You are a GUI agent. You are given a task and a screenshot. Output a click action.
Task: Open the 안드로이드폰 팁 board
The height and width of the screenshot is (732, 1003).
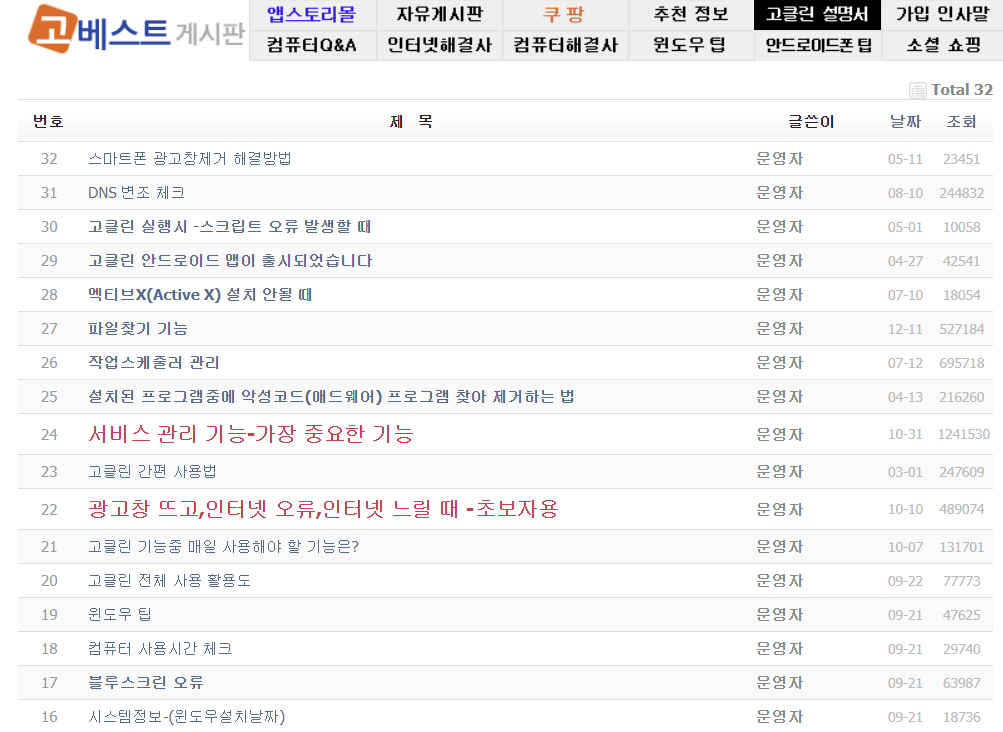pos(815,45)
